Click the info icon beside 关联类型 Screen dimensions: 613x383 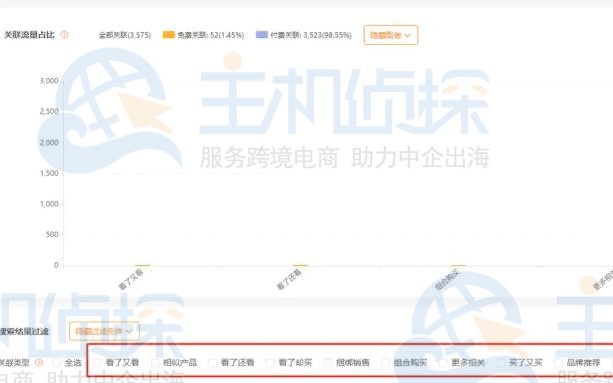pos(39,363)
